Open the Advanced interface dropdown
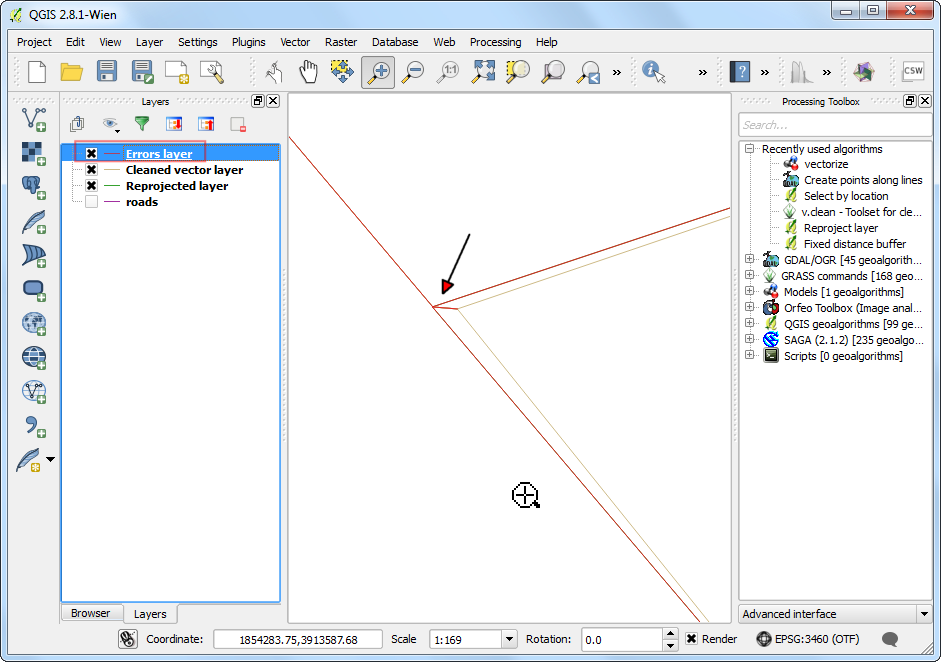Image resolution: width=941 pixels, height=662 pixels. pyautogui.click(x=923, y=614)
